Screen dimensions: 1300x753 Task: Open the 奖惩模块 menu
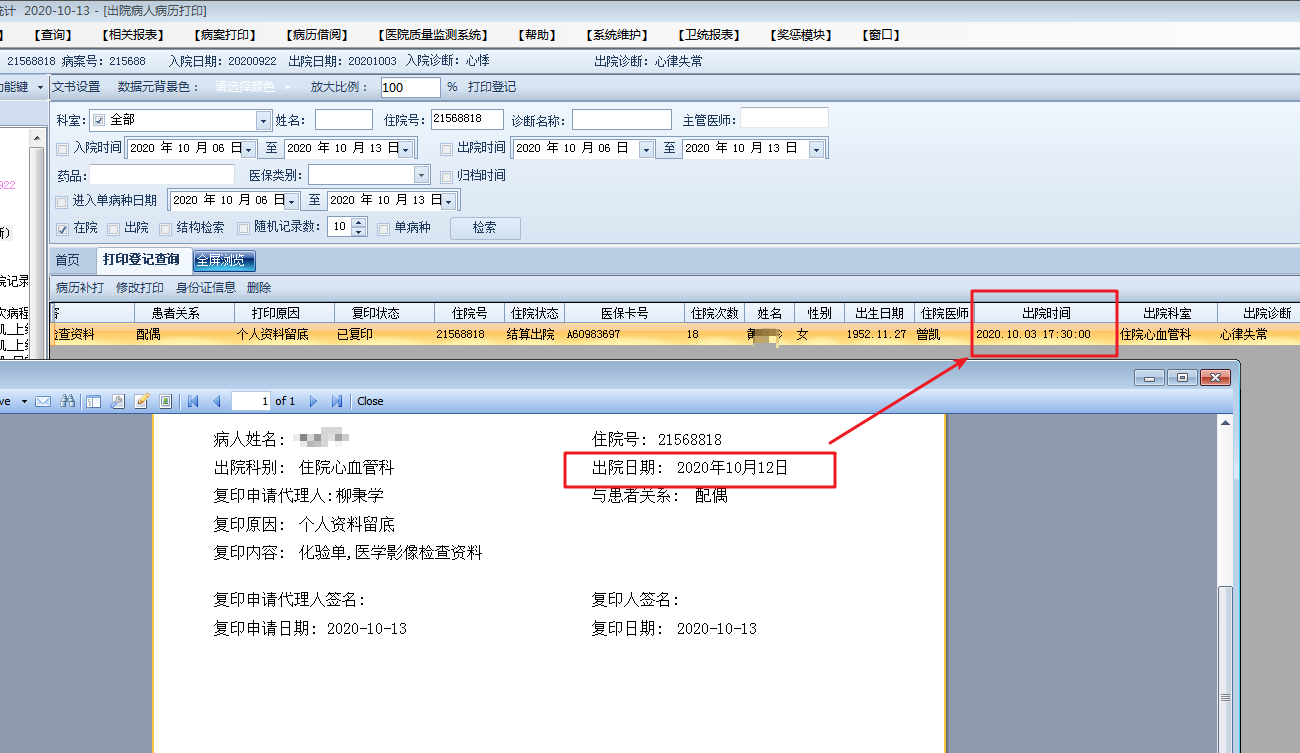point(801,35)
